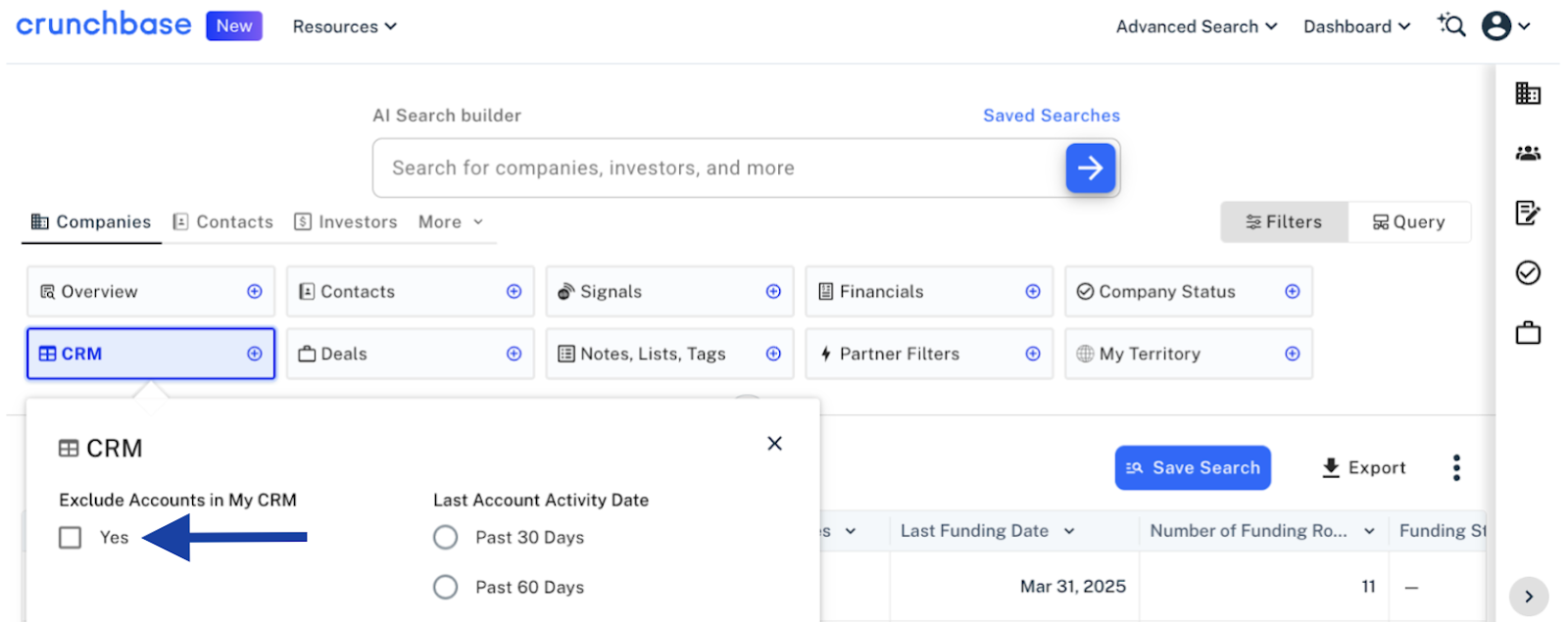This screenshot has width=1568, height=622.
Task: Add the Overview filter with plus icon
Action: [x=255, y=292]
